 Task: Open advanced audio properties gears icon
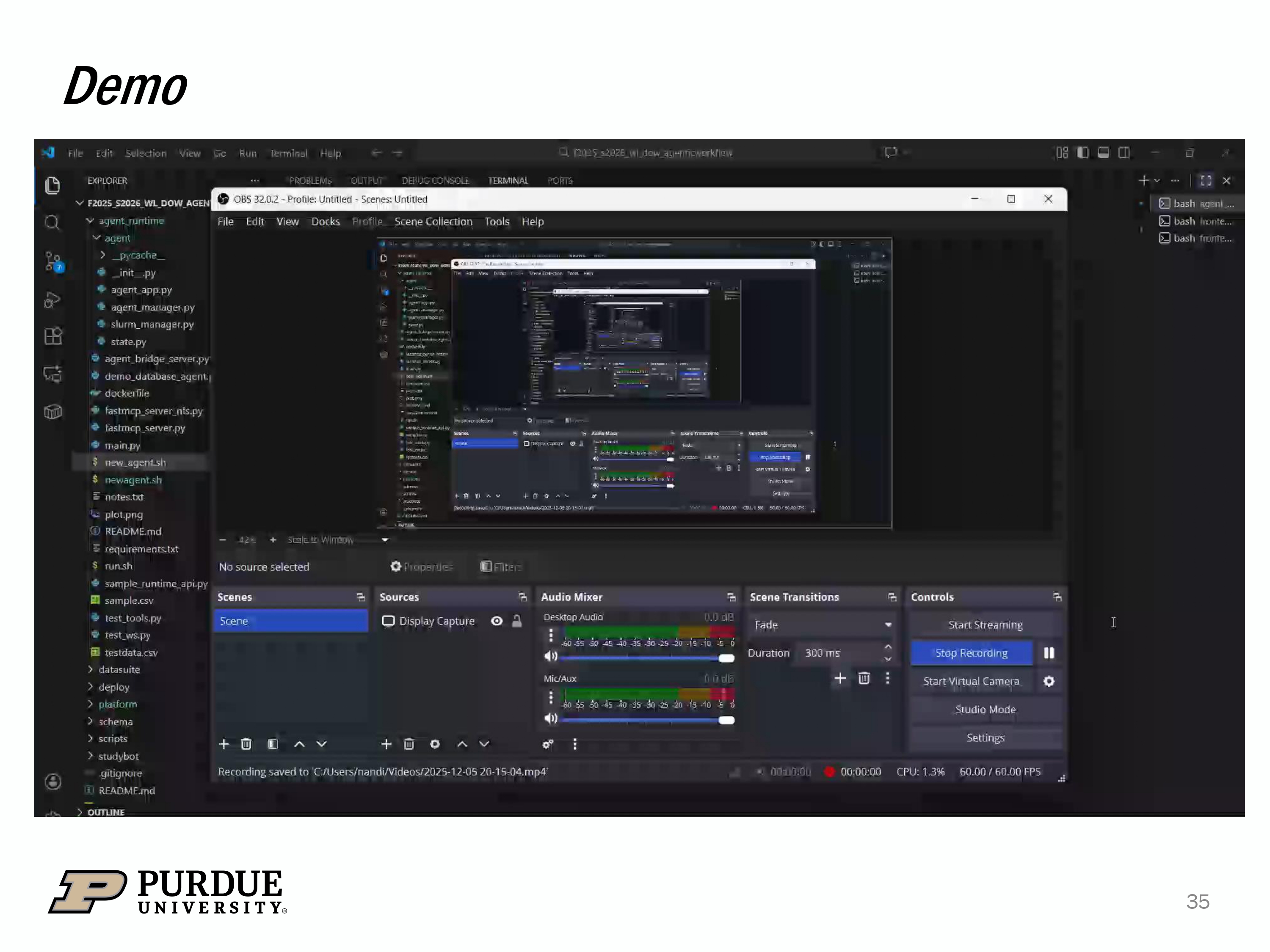pyautogui.click(x=548, y=744)
